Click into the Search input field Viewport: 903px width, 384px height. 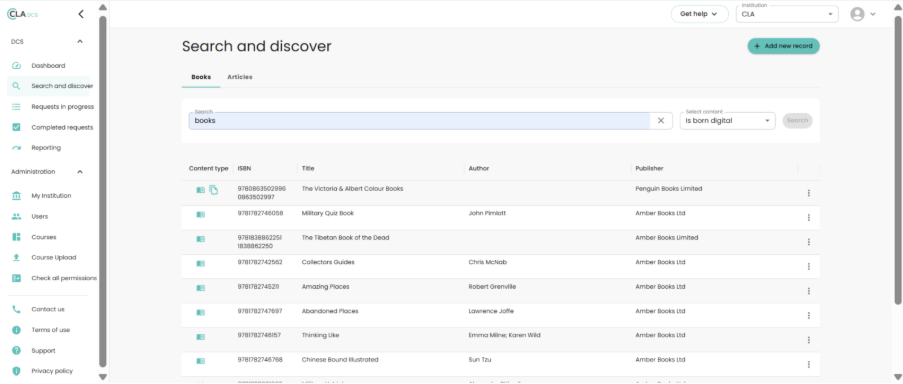pyautogui.click(x=420, y=121)
